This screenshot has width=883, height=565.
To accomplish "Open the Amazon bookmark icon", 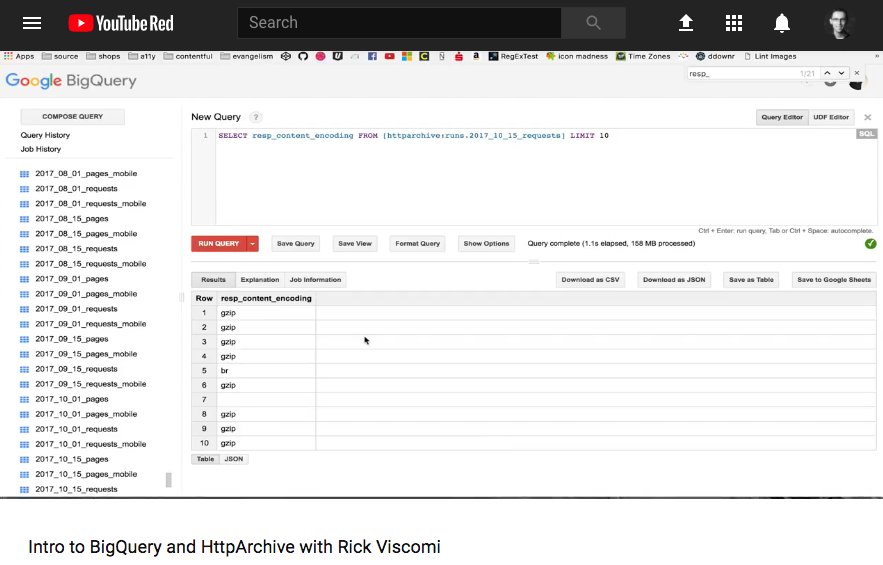I will tap(476, 56).
